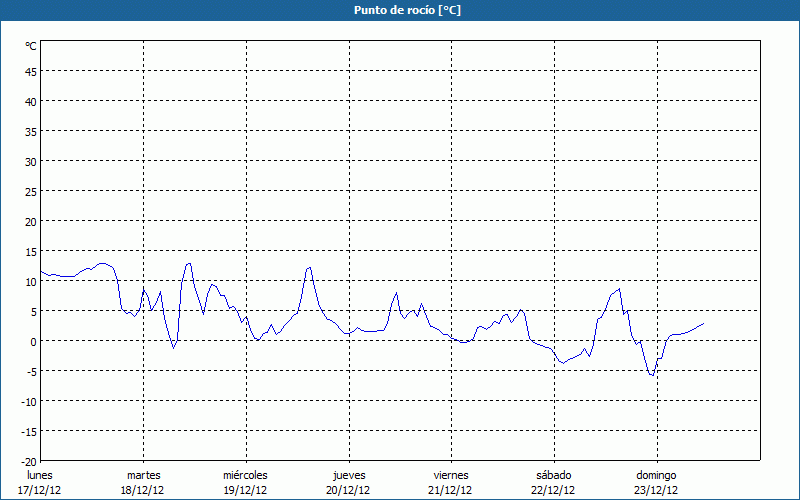This screenshot has width=800, height=500.
Task: Click the dew point peak on miércoles
Action: [309, 267]
